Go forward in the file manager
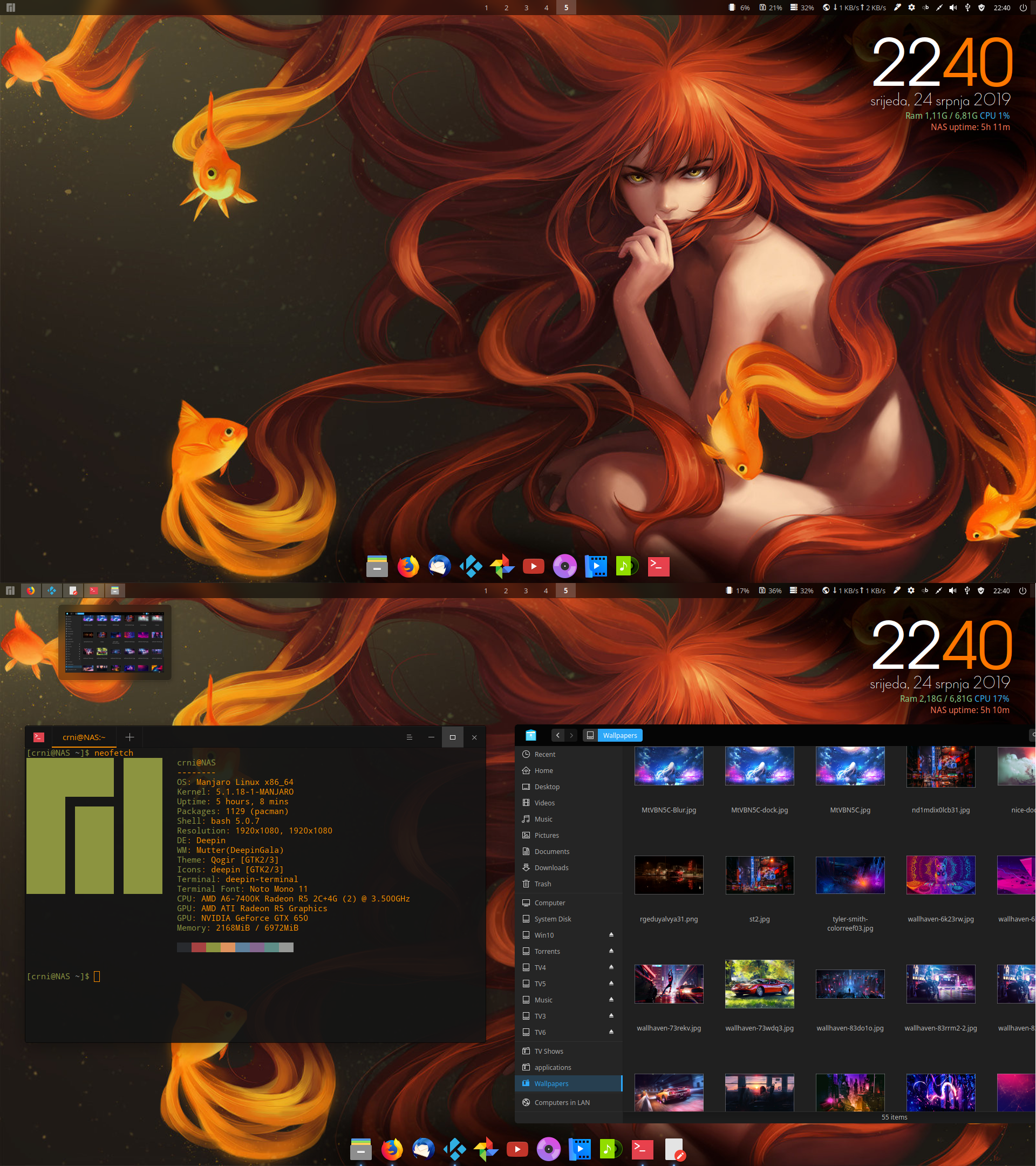 click(571, 735)
